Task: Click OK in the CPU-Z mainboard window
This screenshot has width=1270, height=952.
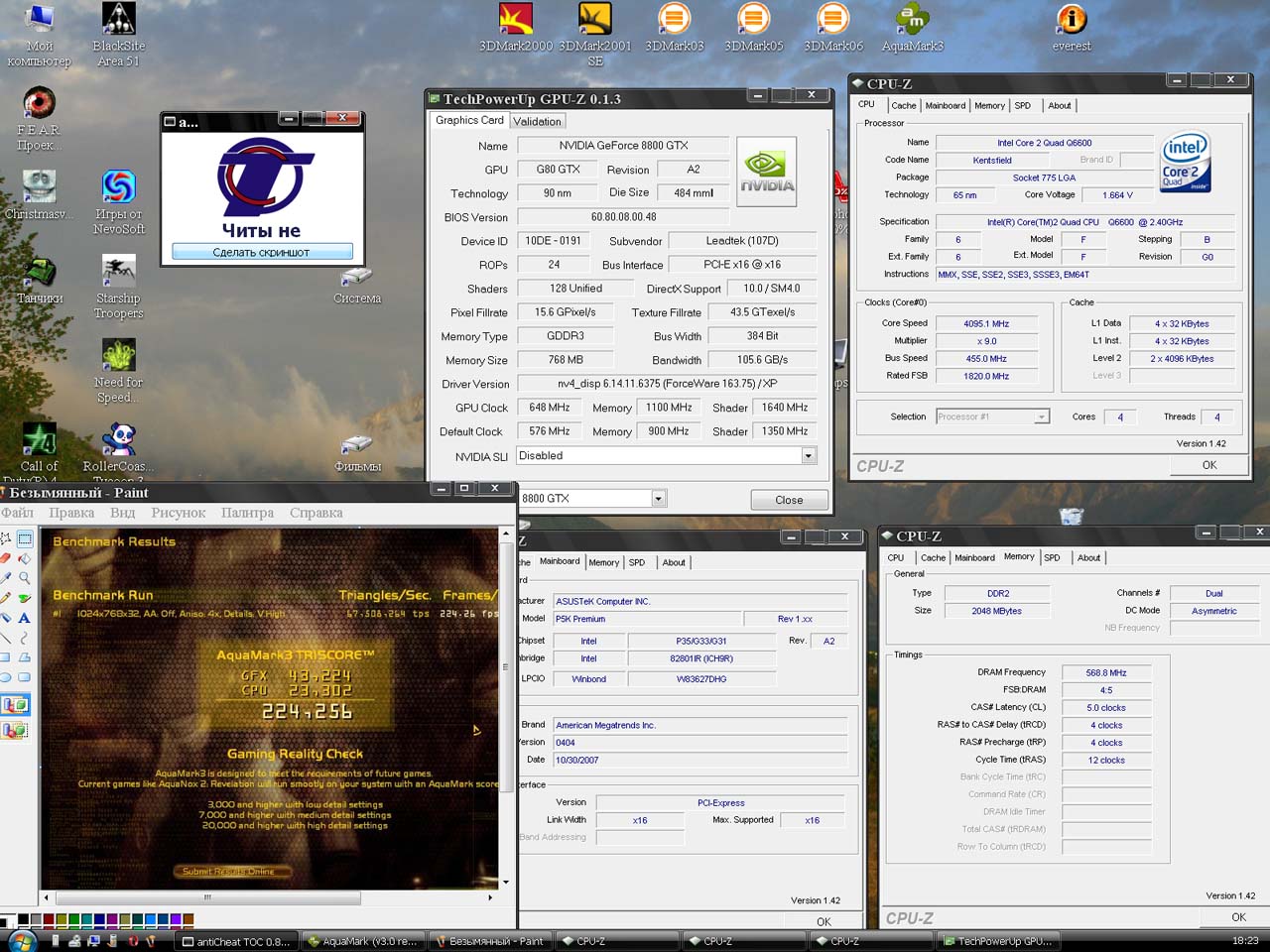Action: (x=824, y=921)
